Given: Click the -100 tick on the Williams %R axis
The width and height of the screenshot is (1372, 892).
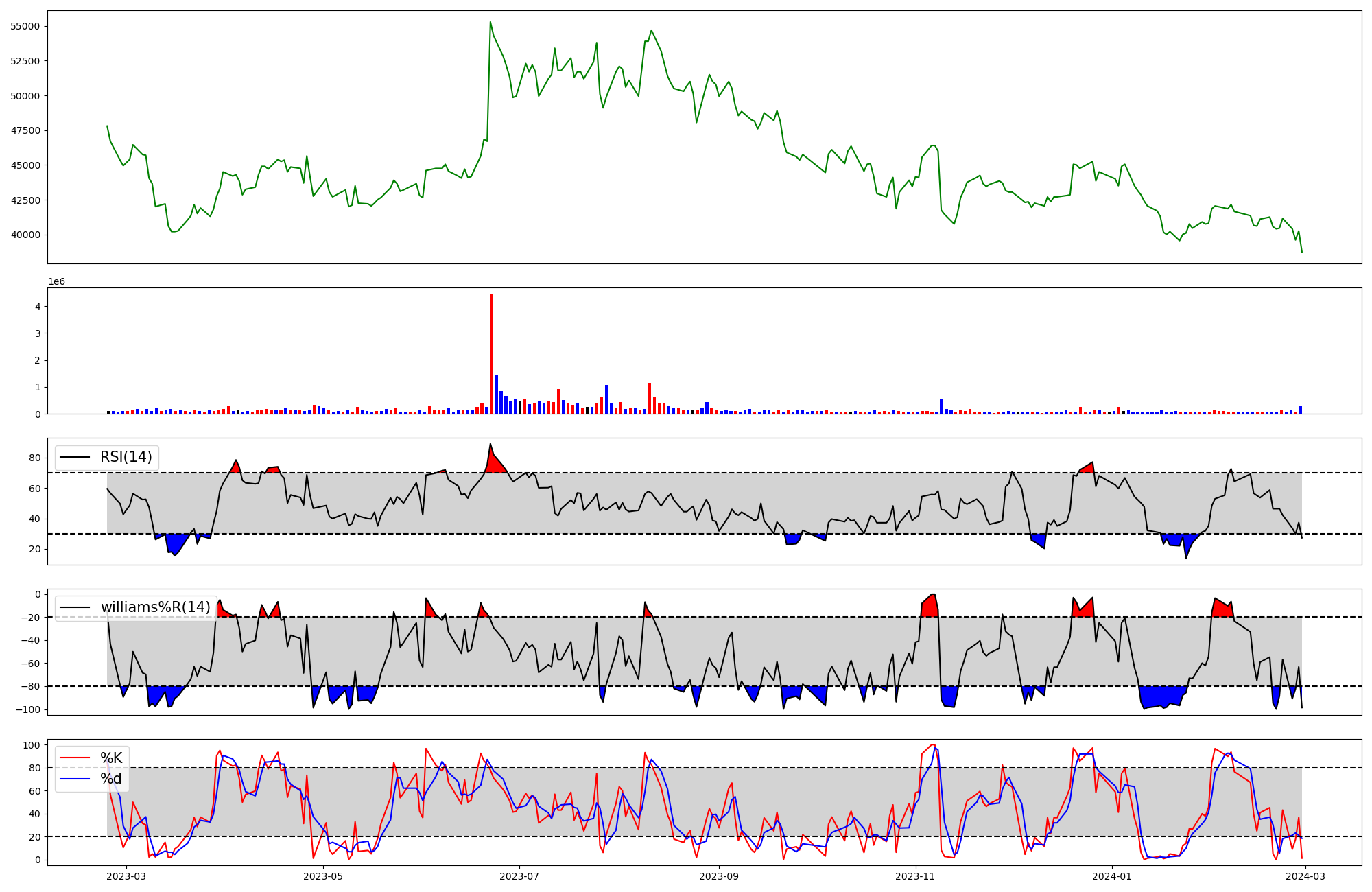Looking at the screenshot, I should pyautogui.click(x=28, y=709).
